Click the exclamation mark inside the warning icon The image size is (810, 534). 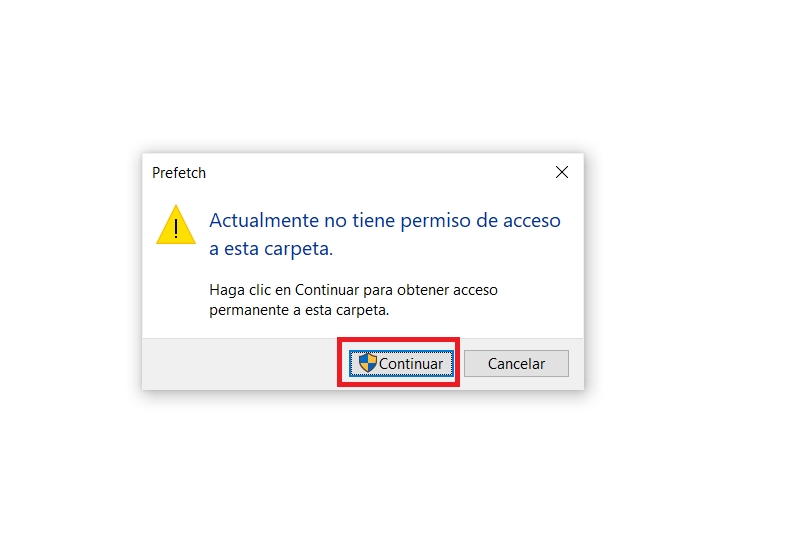click(x=176, y=229)
